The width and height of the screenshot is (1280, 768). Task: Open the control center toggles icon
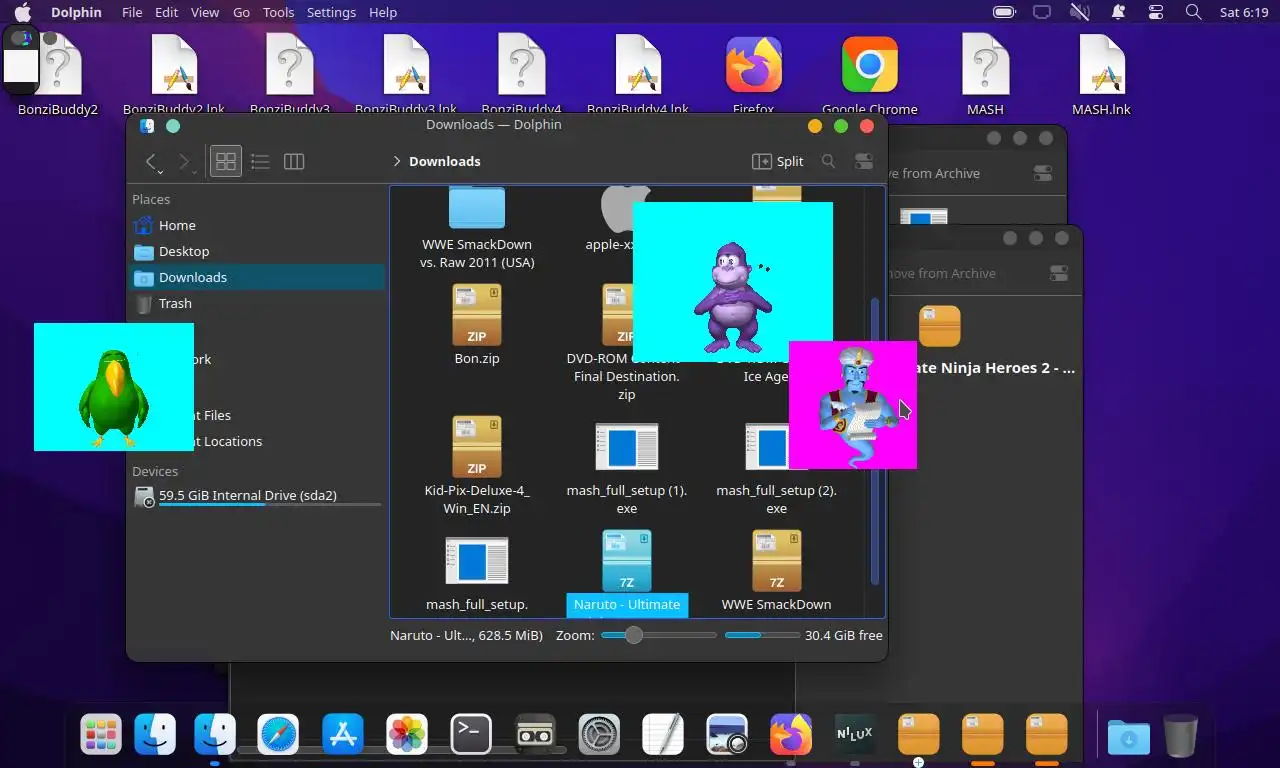[x=1156, y=12]
